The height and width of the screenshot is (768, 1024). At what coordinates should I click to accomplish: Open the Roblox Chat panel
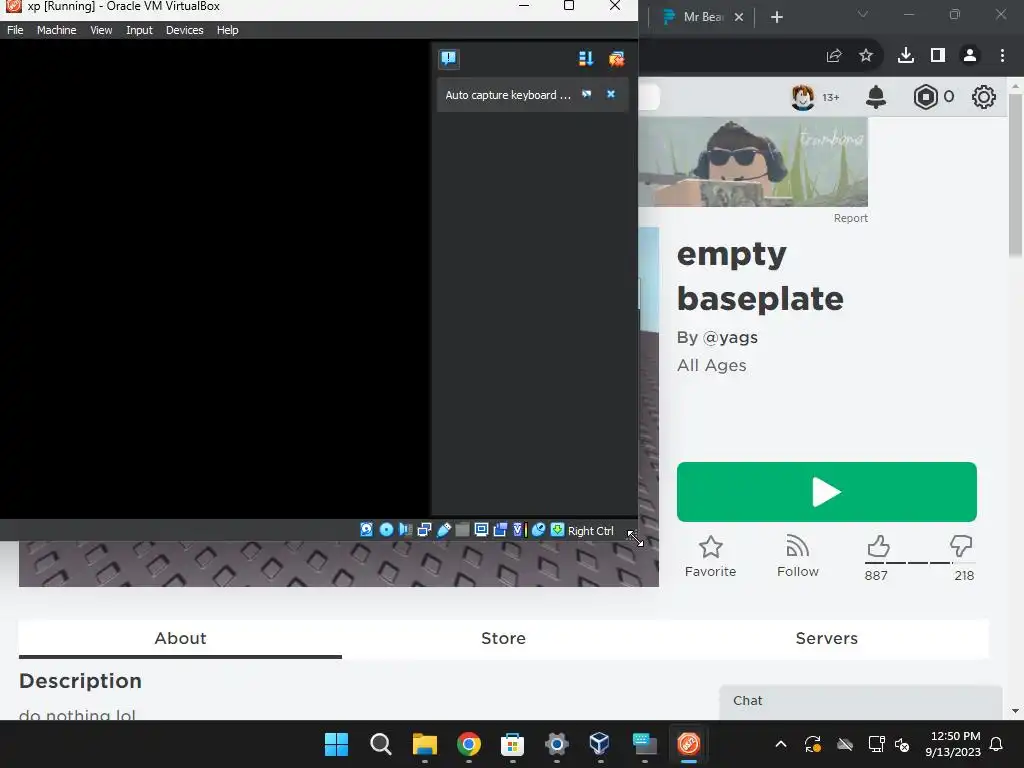[861, 701]
